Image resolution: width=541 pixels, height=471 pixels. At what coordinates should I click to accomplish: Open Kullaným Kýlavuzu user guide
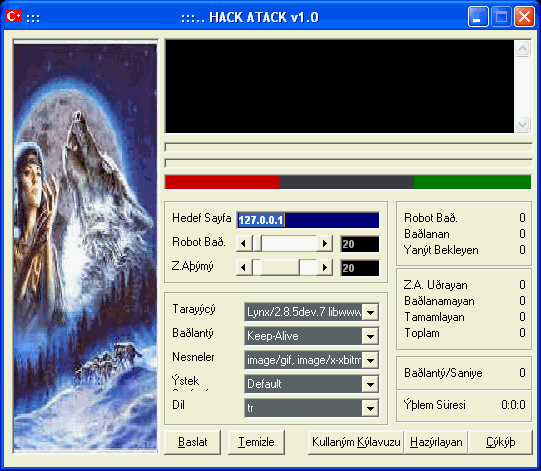pyautogui.click(x=356, y=442)
